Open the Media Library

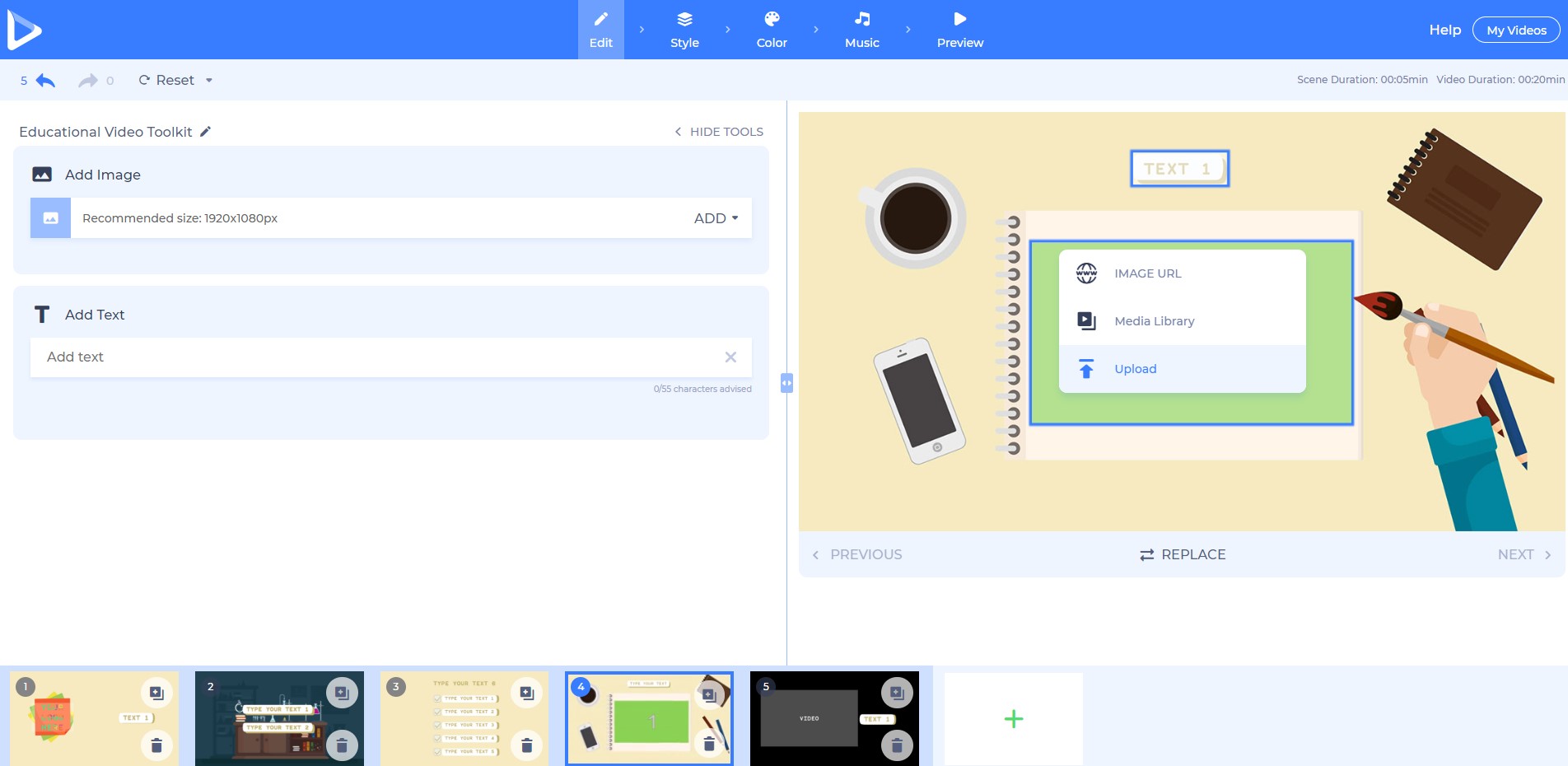[x=1154, y=320]
